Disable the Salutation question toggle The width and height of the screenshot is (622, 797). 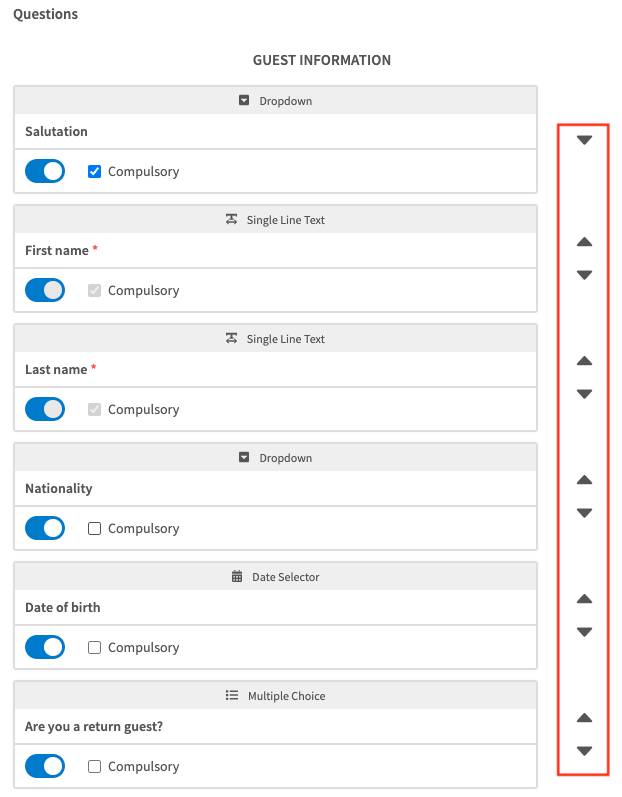tap(45, 171)
